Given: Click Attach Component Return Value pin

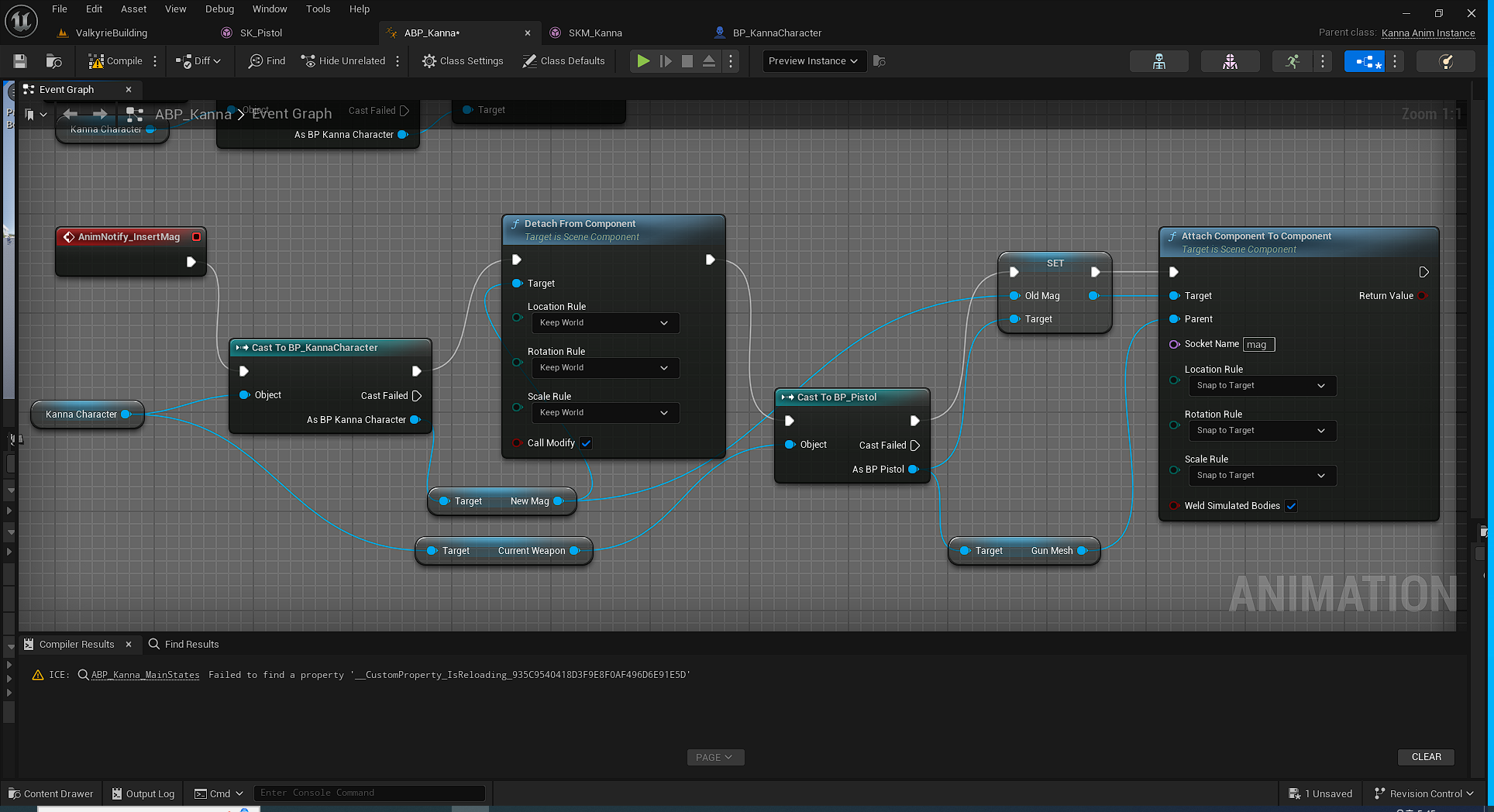Looking at the screenshot, I should [1422, 296].
